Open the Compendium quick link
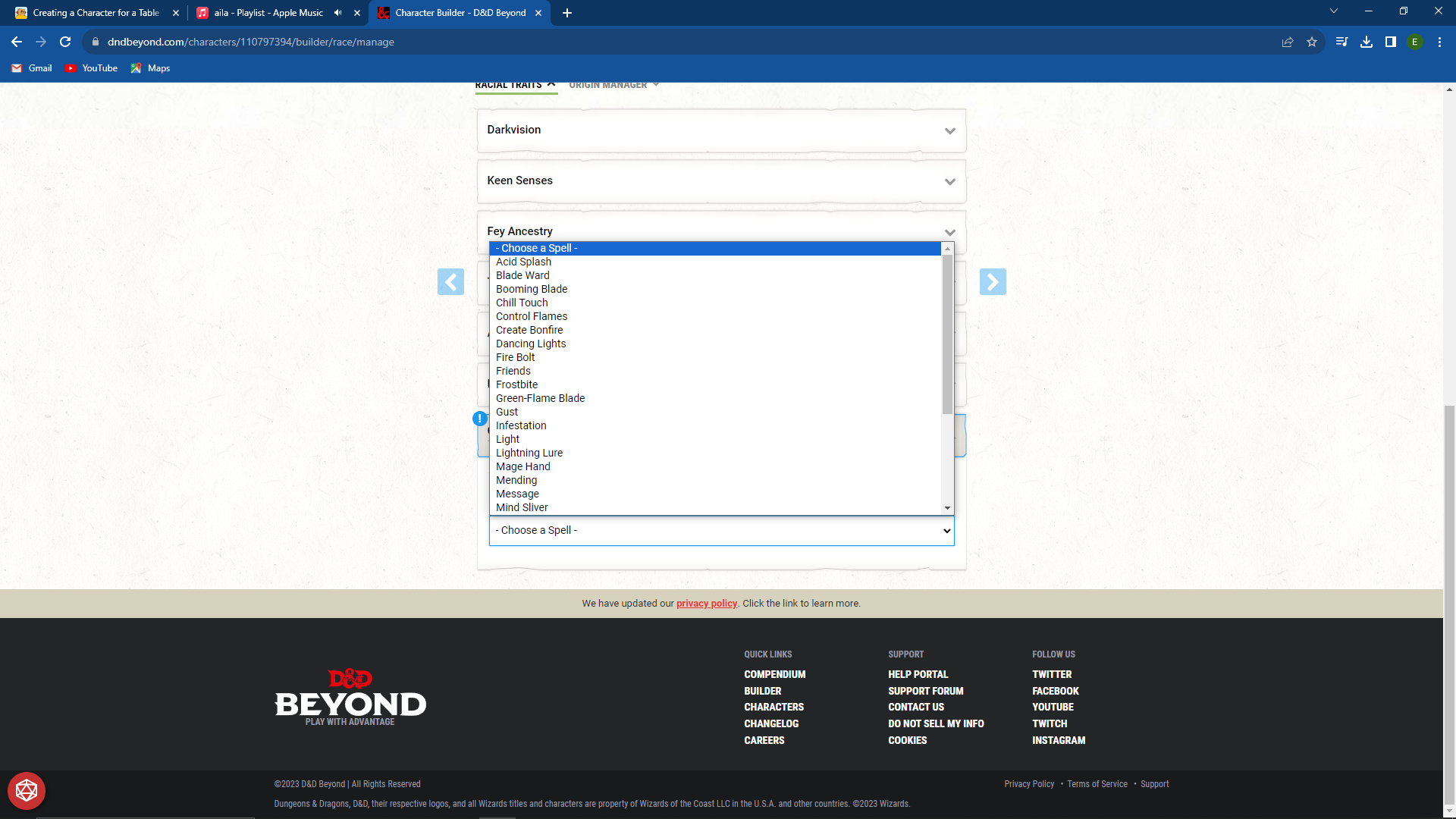This screenshot has height=819, width=1456. [774, 673]
